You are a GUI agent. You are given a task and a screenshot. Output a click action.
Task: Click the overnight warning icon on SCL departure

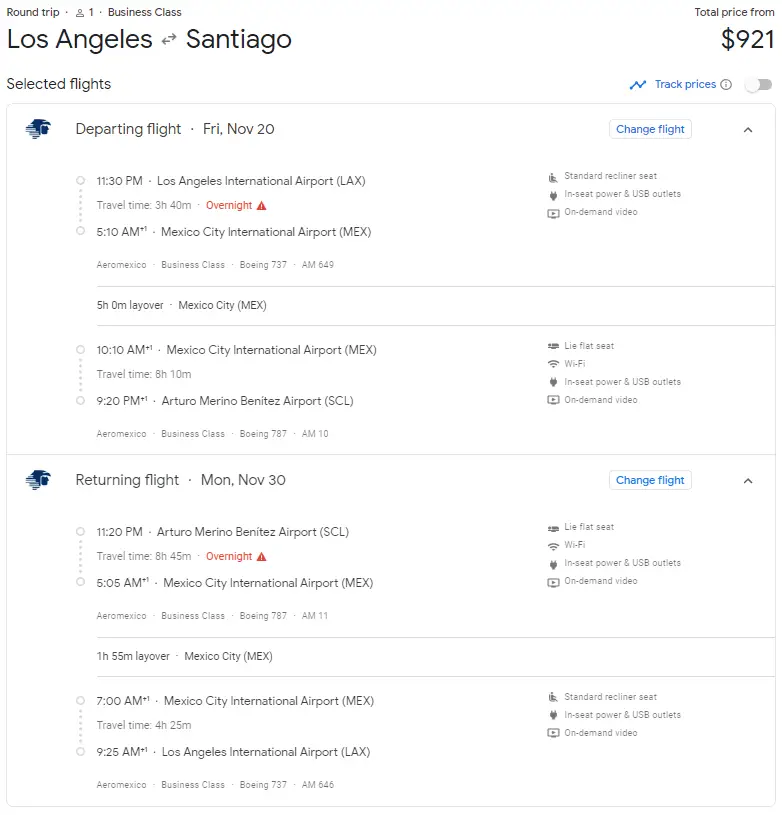coord(262,557)
